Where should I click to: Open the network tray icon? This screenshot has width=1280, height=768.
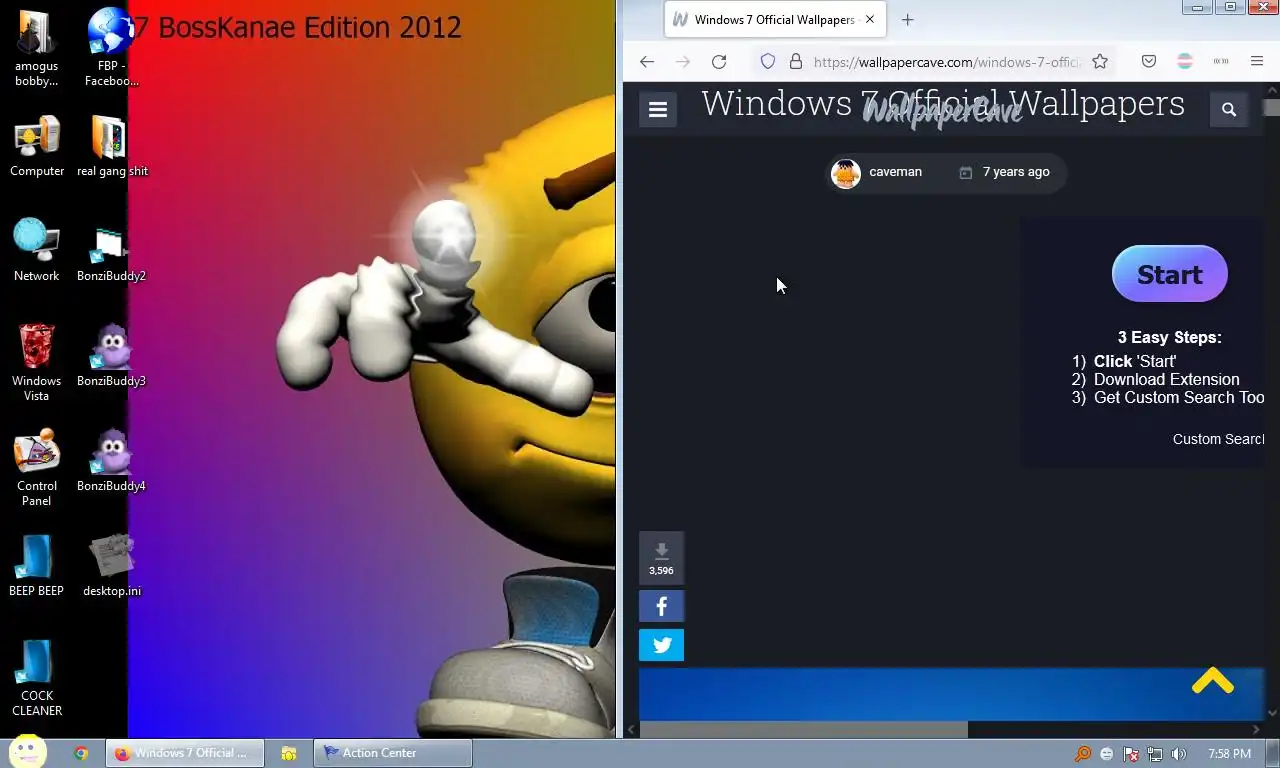tap(1155, 754)
